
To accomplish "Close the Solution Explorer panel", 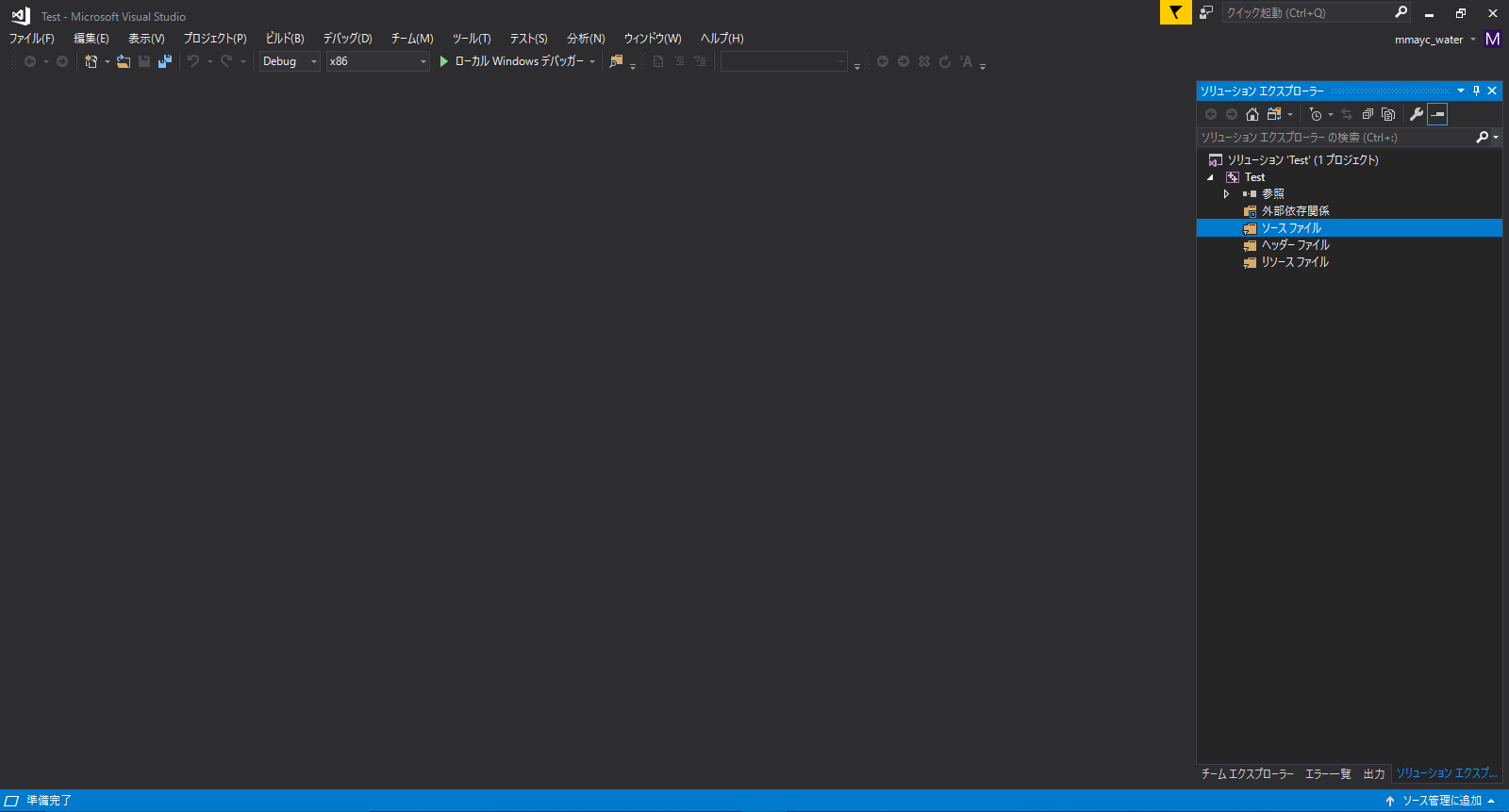I will (x=1492, y=91).
